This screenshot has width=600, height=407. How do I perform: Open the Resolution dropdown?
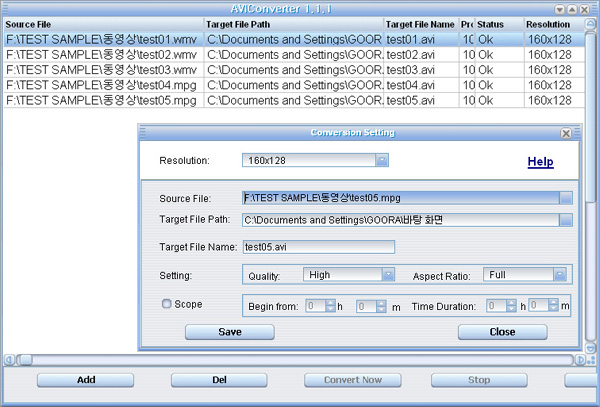coord(381,160)
